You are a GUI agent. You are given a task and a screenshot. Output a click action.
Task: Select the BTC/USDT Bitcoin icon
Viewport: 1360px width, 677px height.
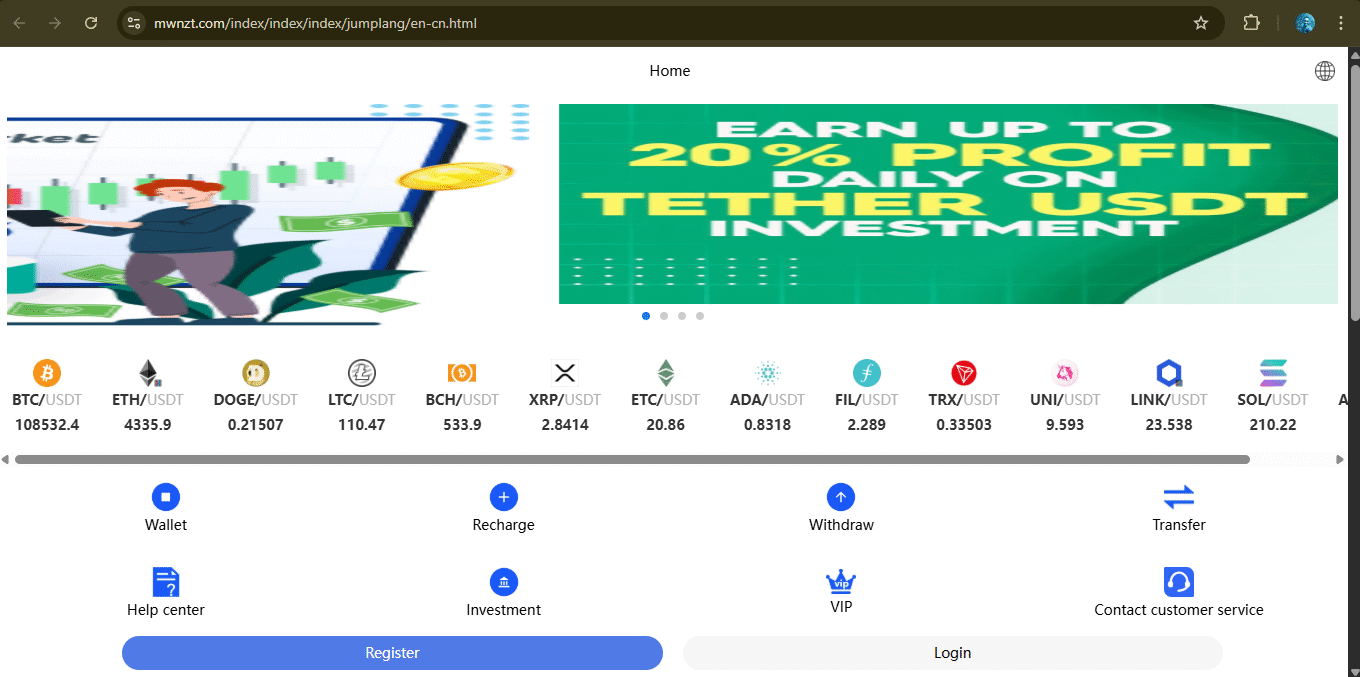[x=47, y=374]
